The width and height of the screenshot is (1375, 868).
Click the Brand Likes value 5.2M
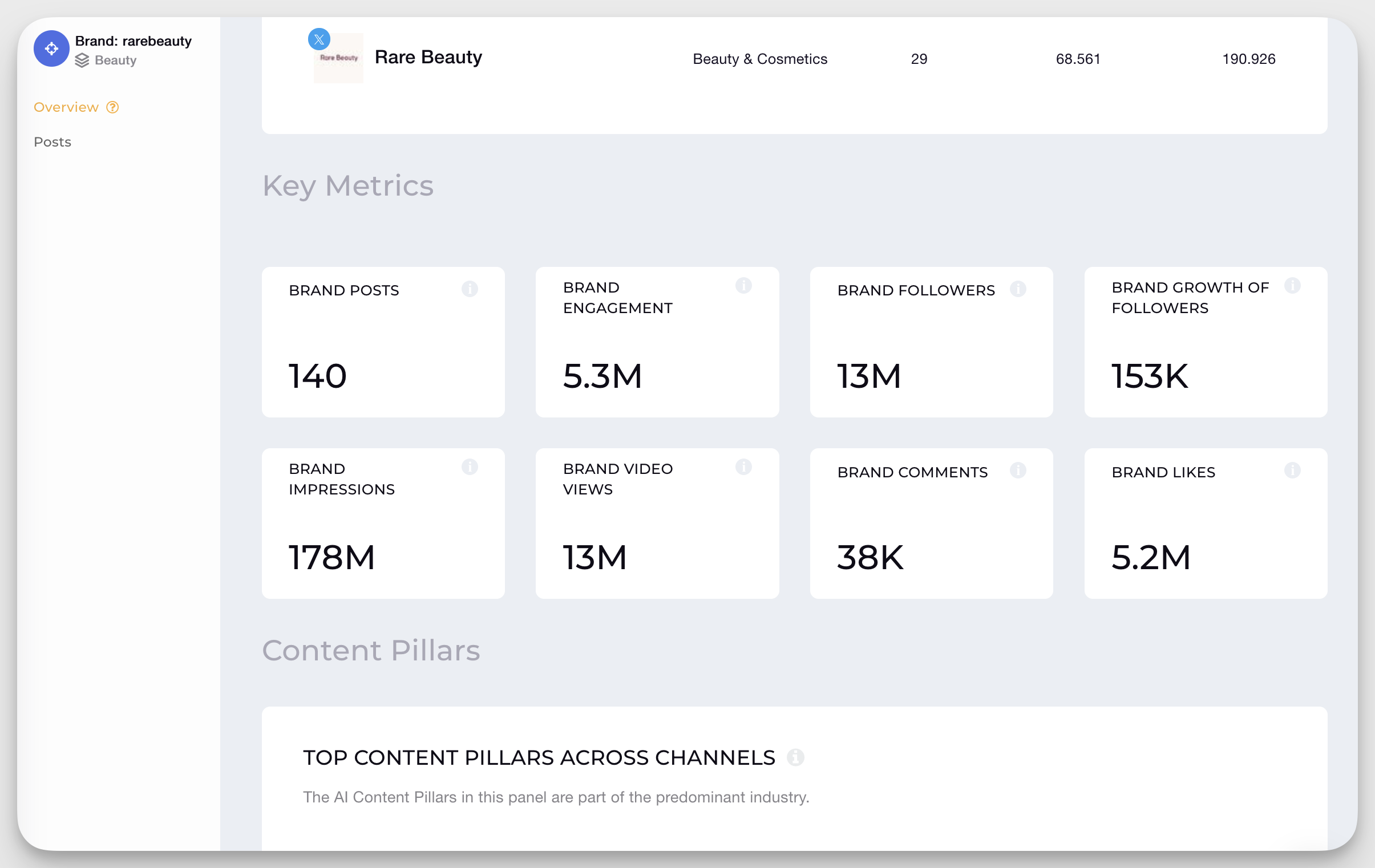tap(1151, 558)
